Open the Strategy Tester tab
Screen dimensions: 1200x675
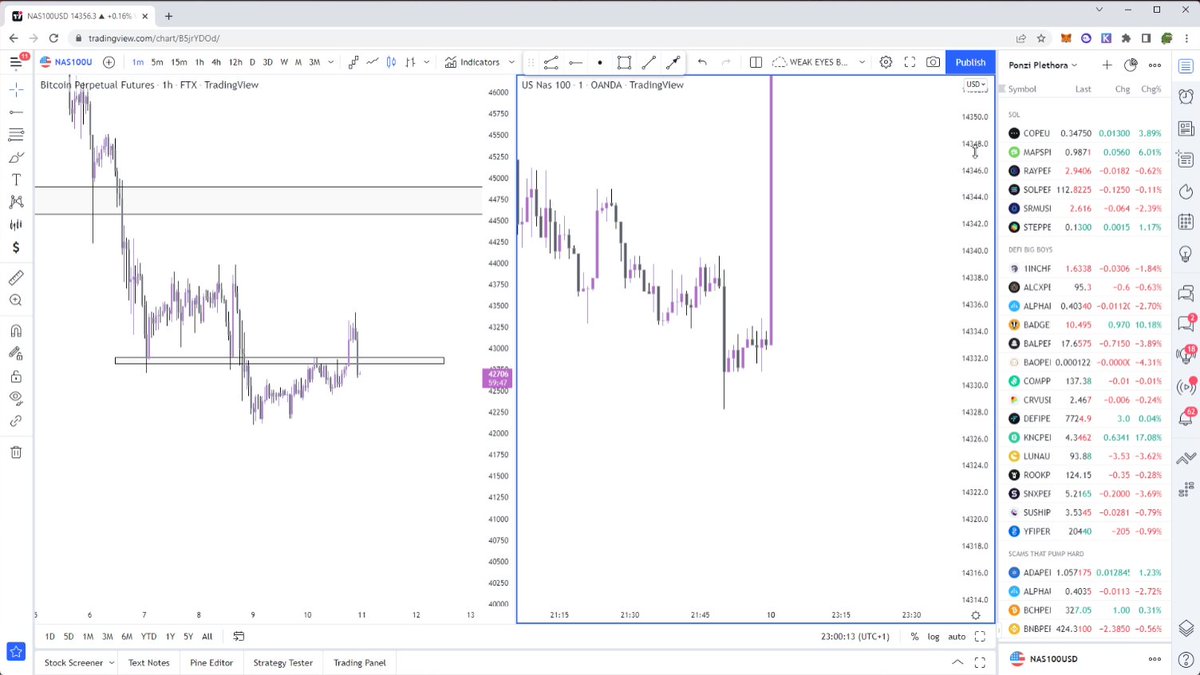[x=283, y=662]
